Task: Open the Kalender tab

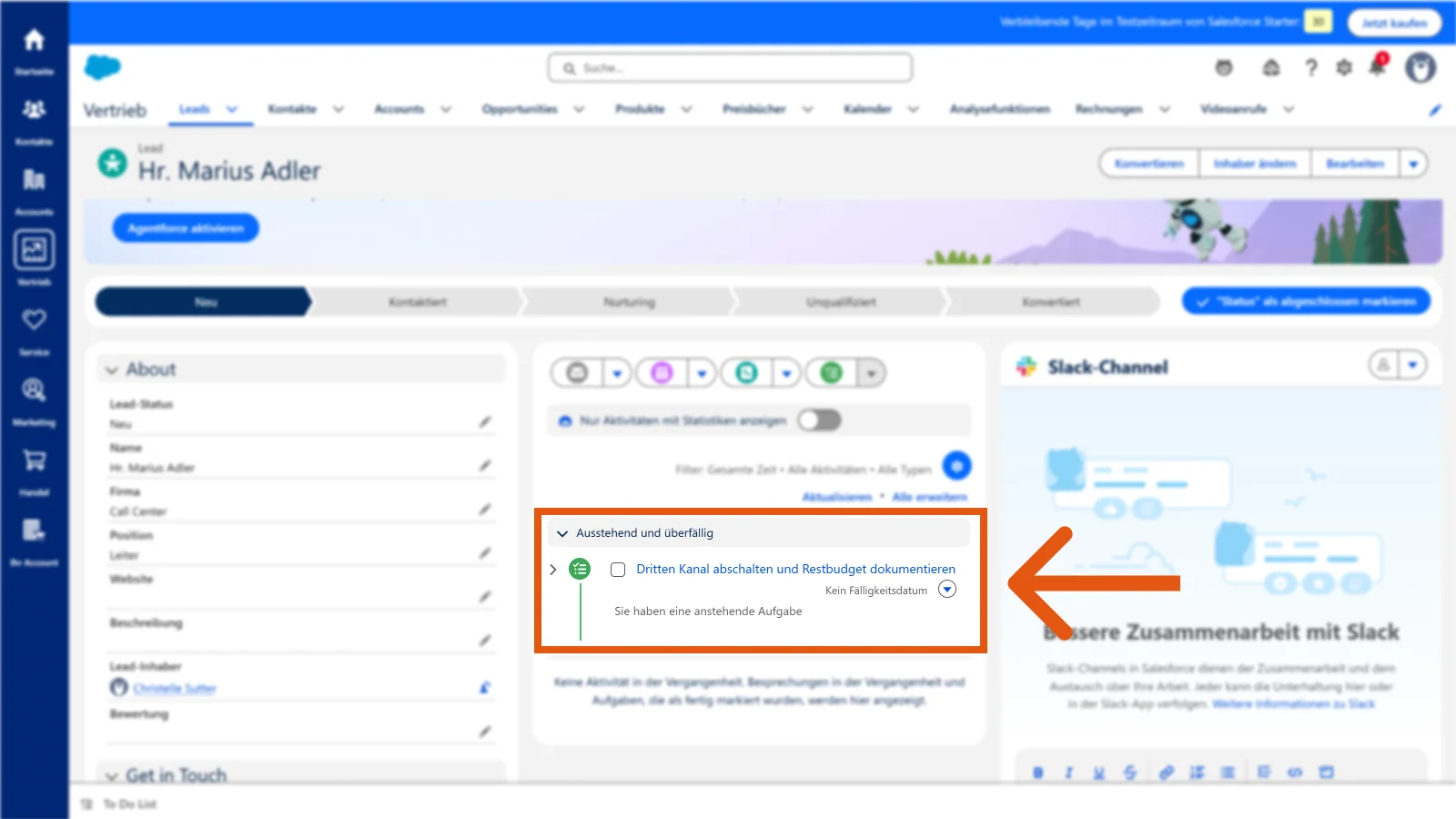Action: (x=867, y=109)
